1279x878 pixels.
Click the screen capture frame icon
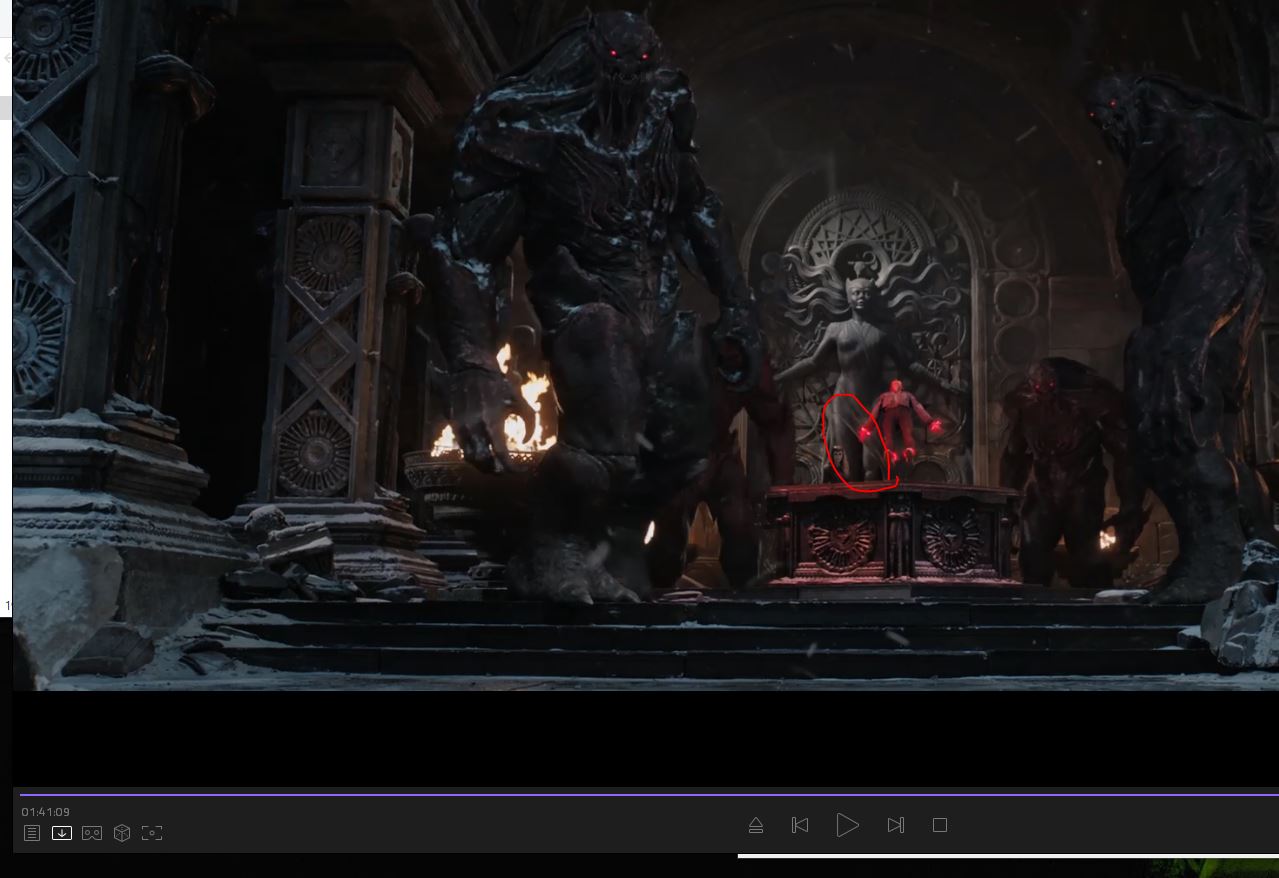click(152, 833)
